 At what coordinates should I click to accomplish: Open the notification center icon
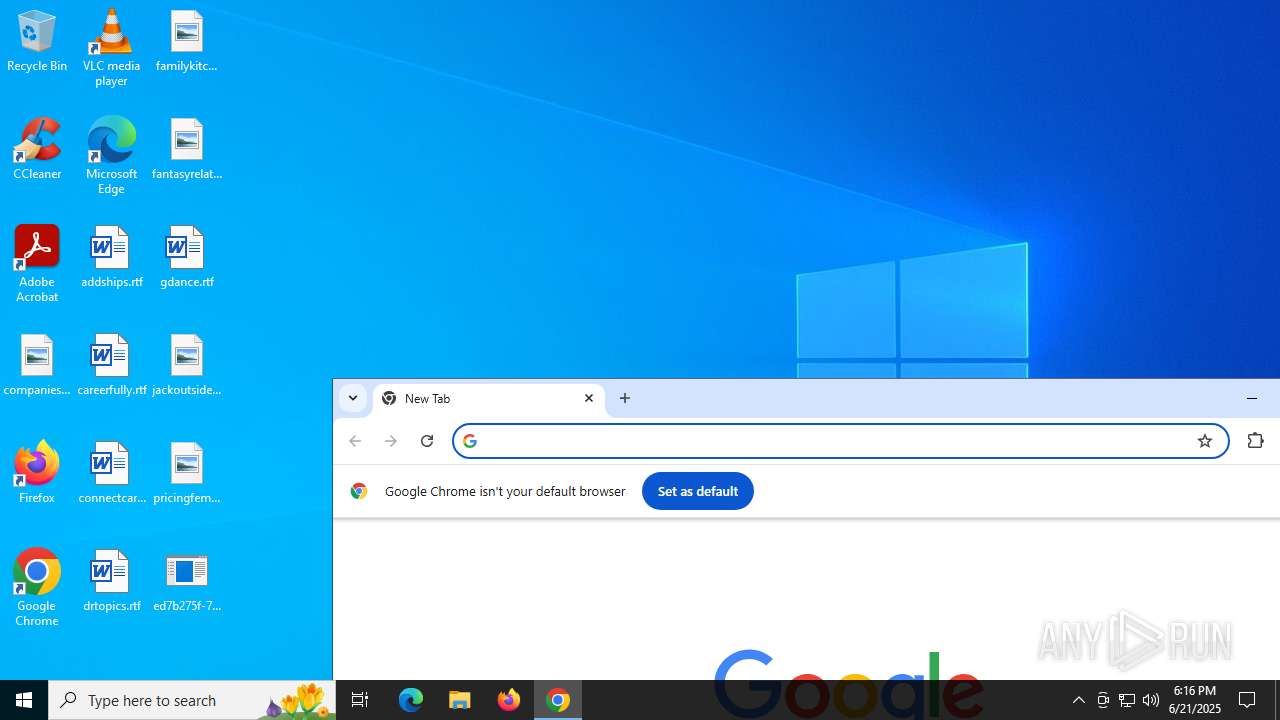(x=1248, y=700)
